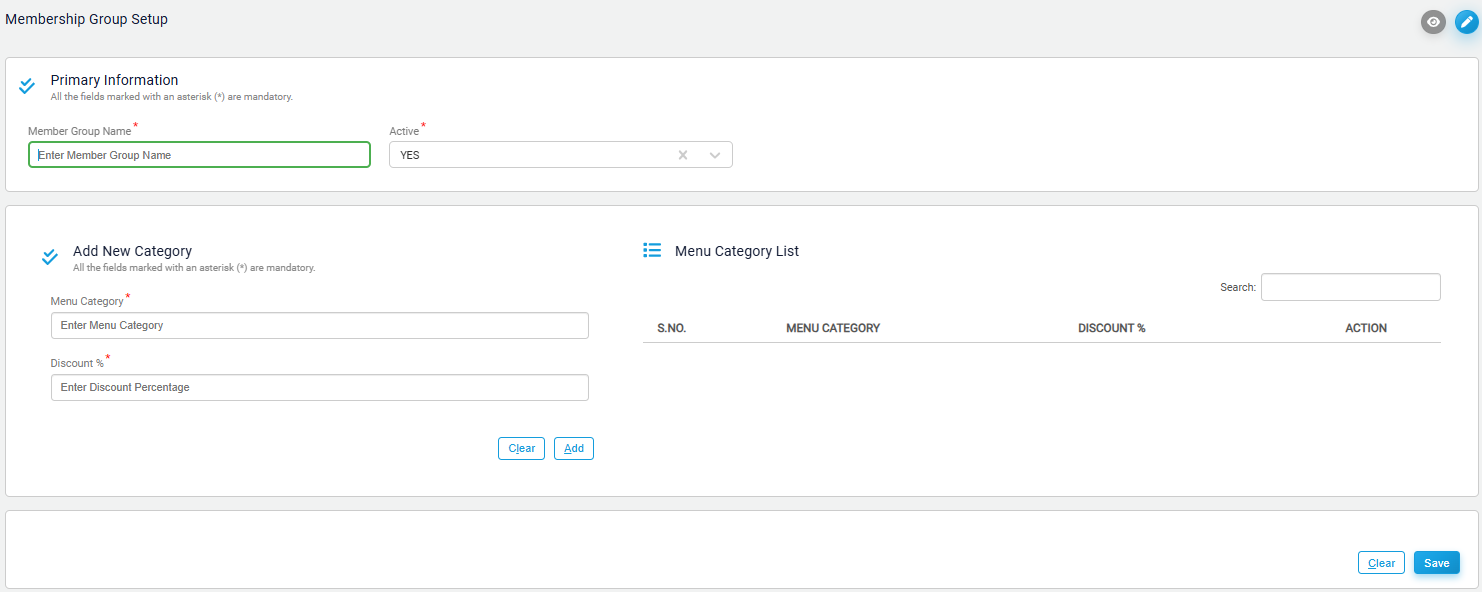Click the Primary Information heading
This screenshot has width=1482, height=592.
click(114, 80)
